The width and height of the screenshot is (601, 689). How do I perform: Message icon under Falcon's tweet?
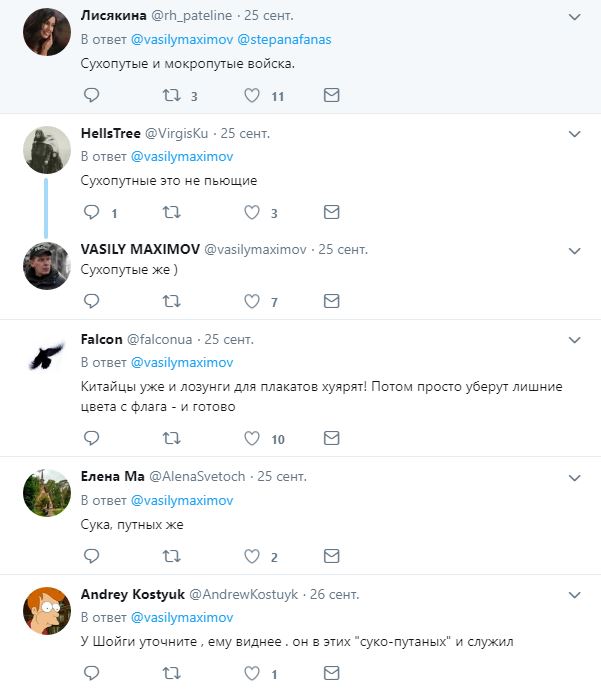click(332, 438)
